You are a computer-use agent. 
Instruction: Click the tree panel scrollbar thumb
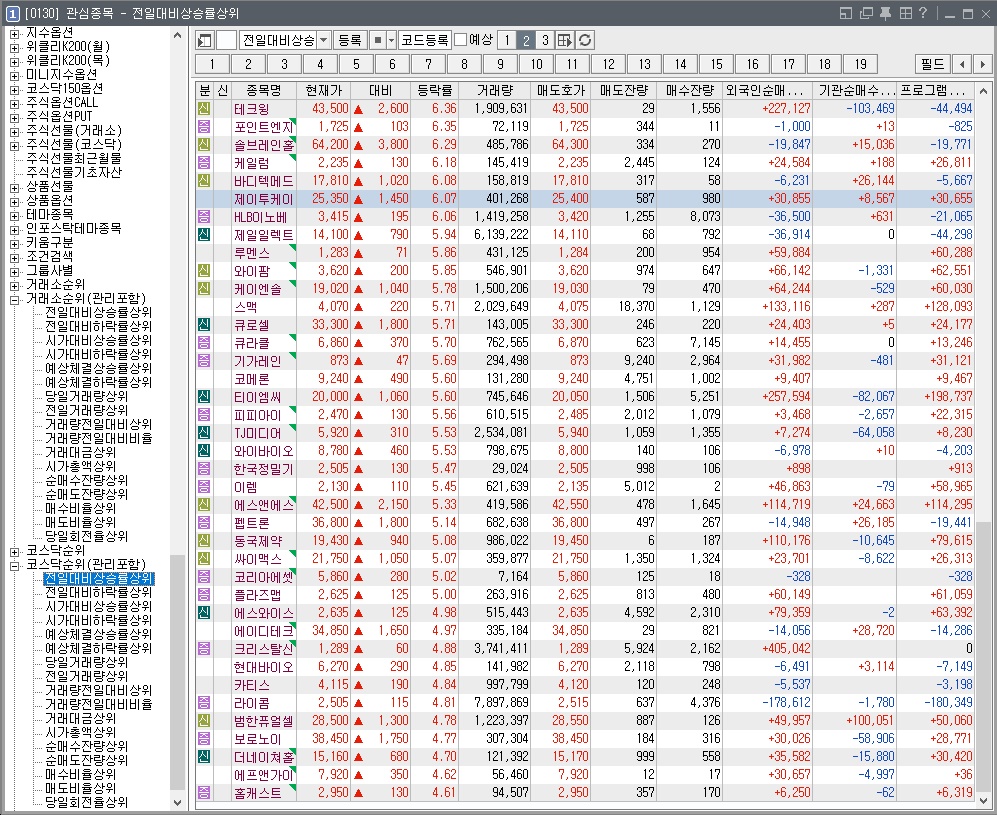point(177,671)
